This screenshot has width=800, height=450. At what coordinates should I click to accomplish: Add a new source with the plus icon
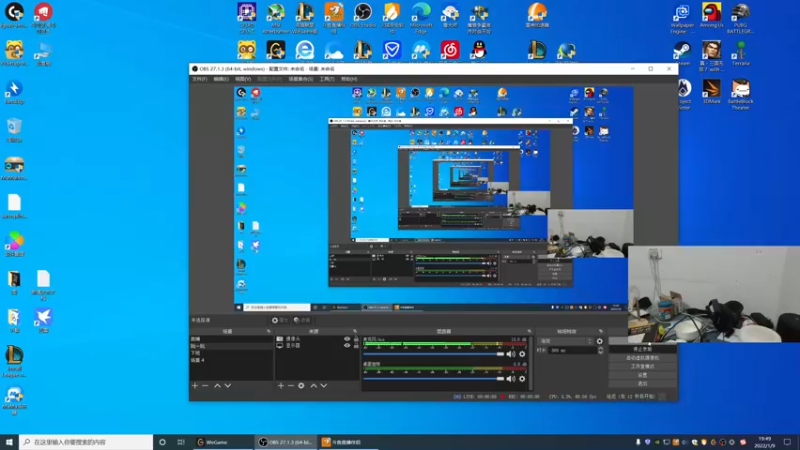click(281, 386)
